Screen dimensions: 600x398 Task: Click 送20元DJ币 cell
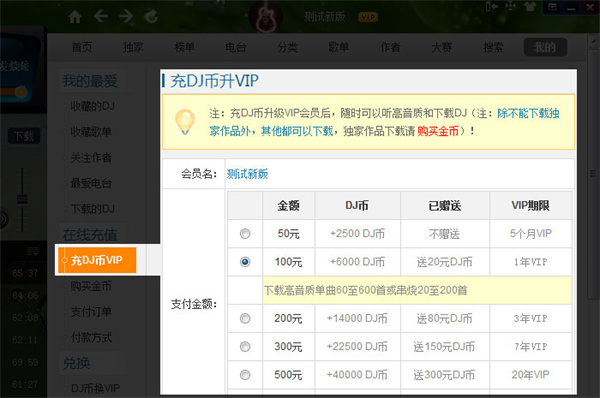click(445, 262)
